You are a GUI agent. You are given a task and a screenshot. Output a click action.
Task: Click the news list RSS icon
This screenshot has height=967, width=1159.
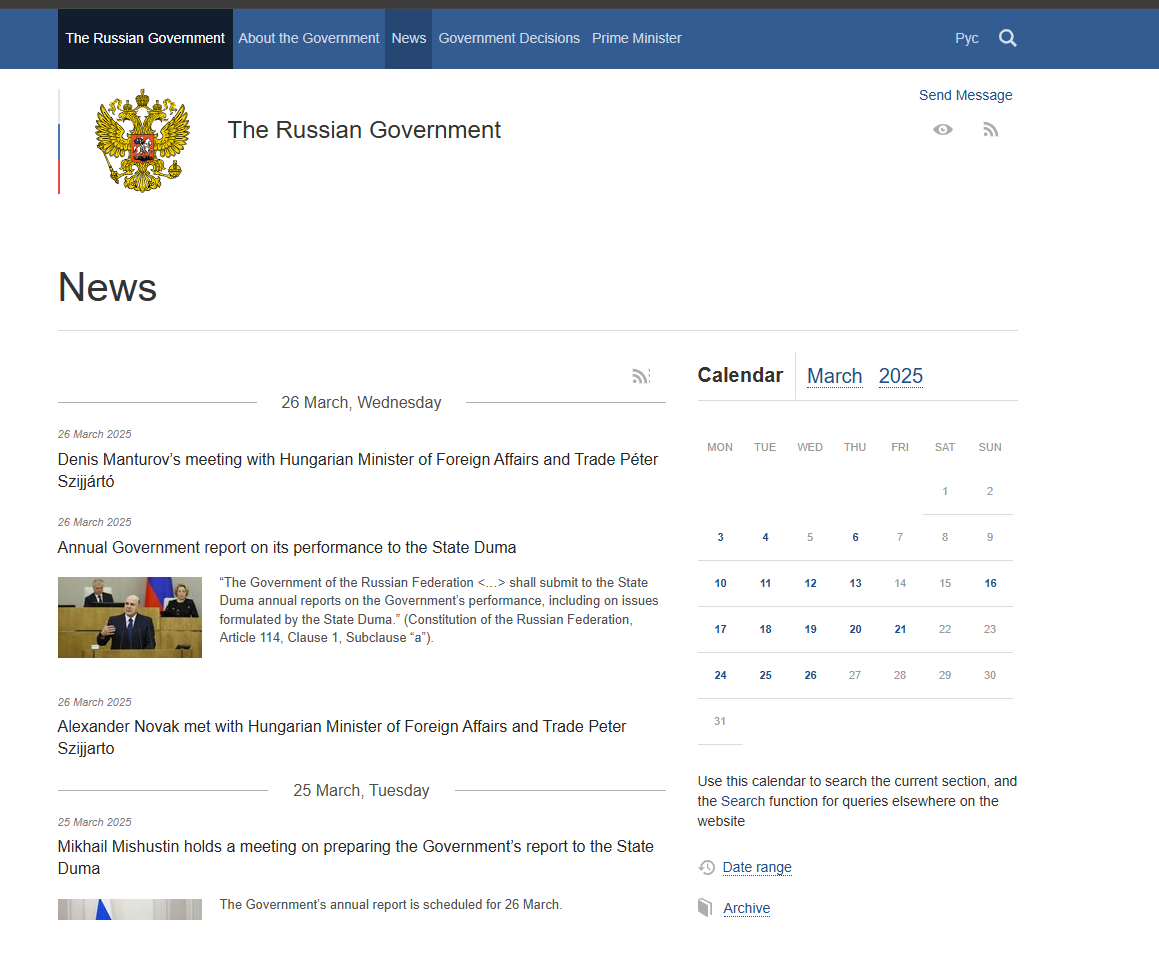[x=641, y=376]
